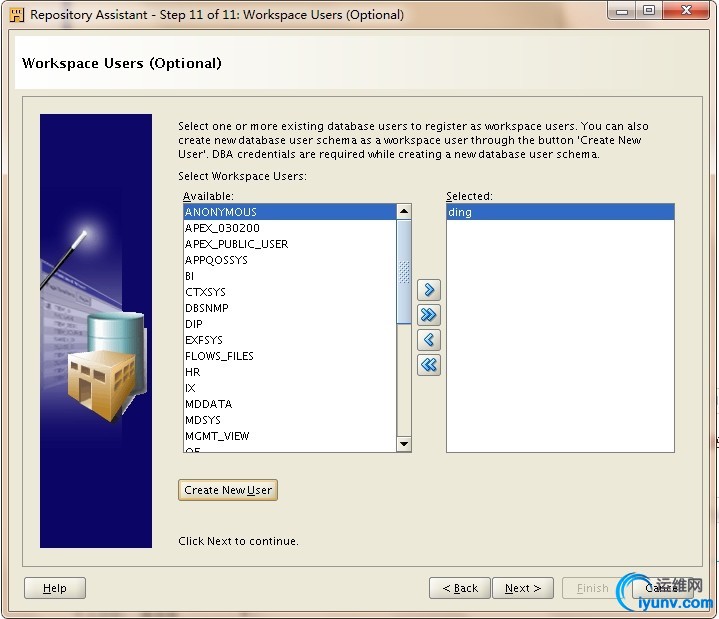Select CTXSYS in the list
This screenshot has width=719, height=619.
coord(290,292)
